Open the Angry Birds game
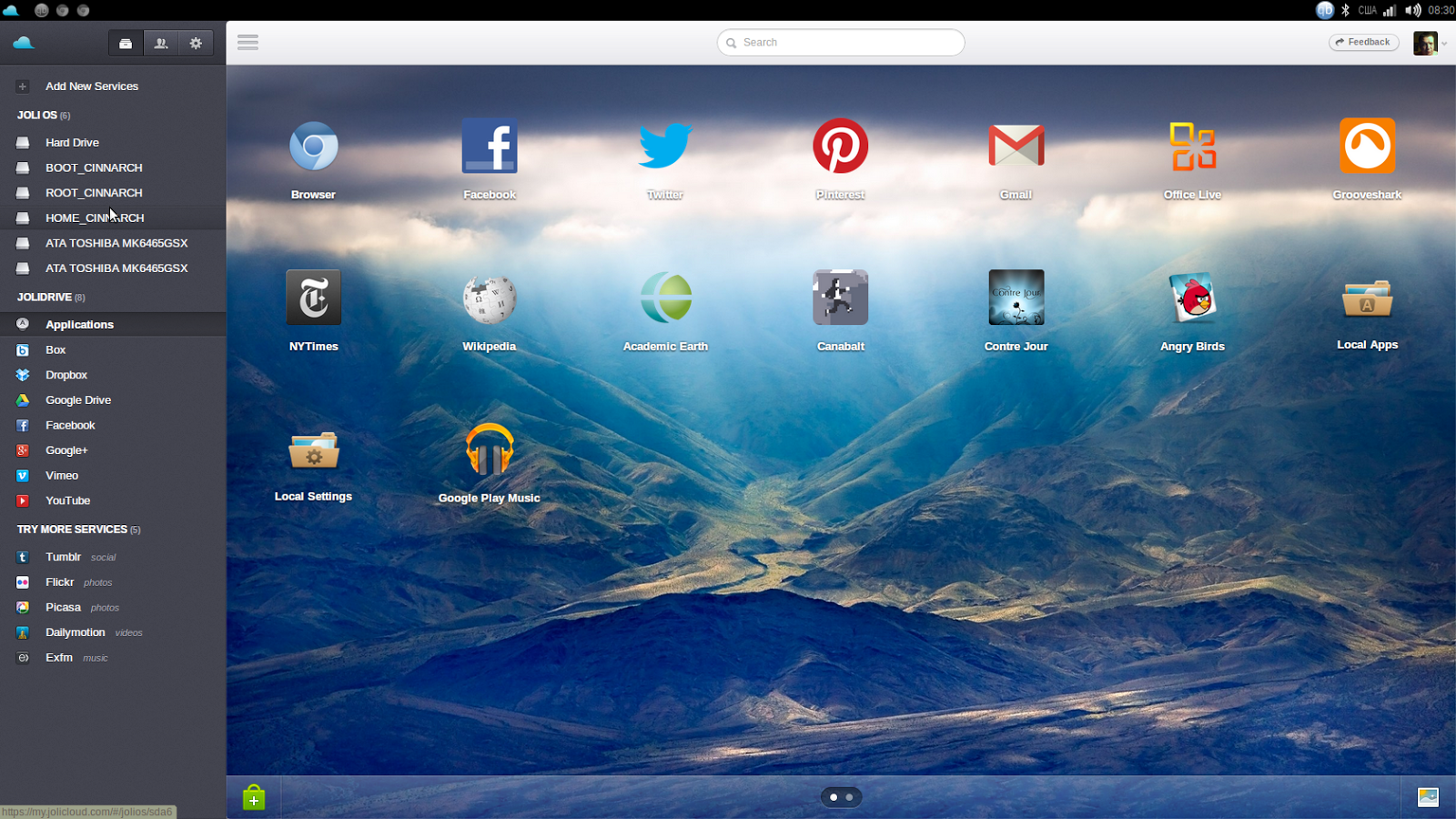1456x819 pixels. coord(1192,298)
